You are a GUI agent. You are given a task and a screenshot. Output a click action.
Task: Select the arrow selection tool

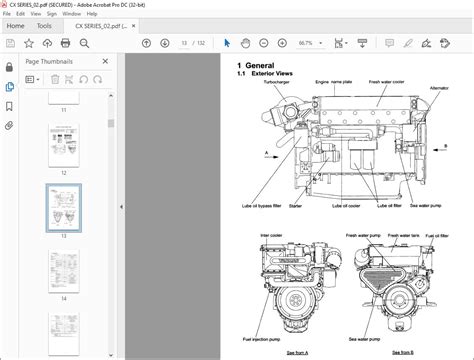click(227, 43)
